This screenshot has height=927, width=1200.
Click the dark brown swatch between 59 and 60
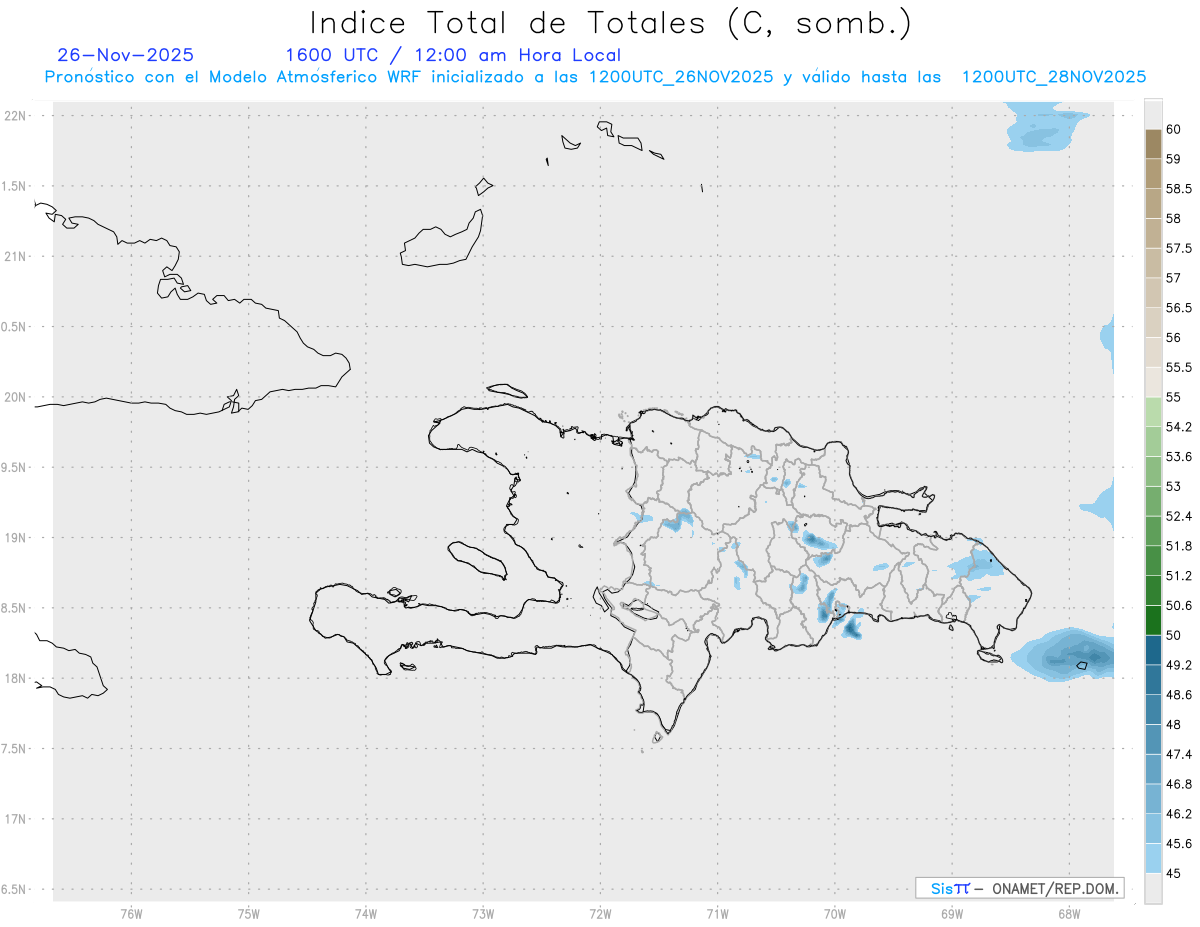1153,144
